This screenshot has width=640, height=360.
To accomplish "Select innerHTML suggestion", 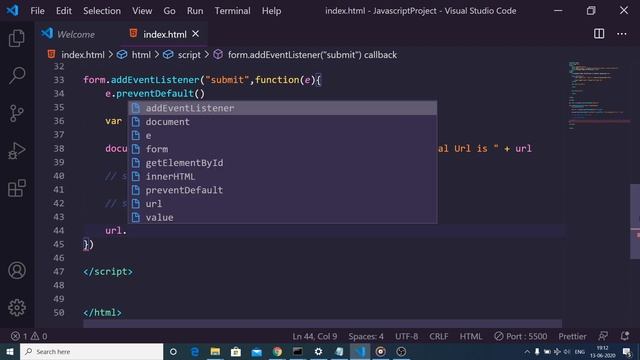I will click(282, 176).
